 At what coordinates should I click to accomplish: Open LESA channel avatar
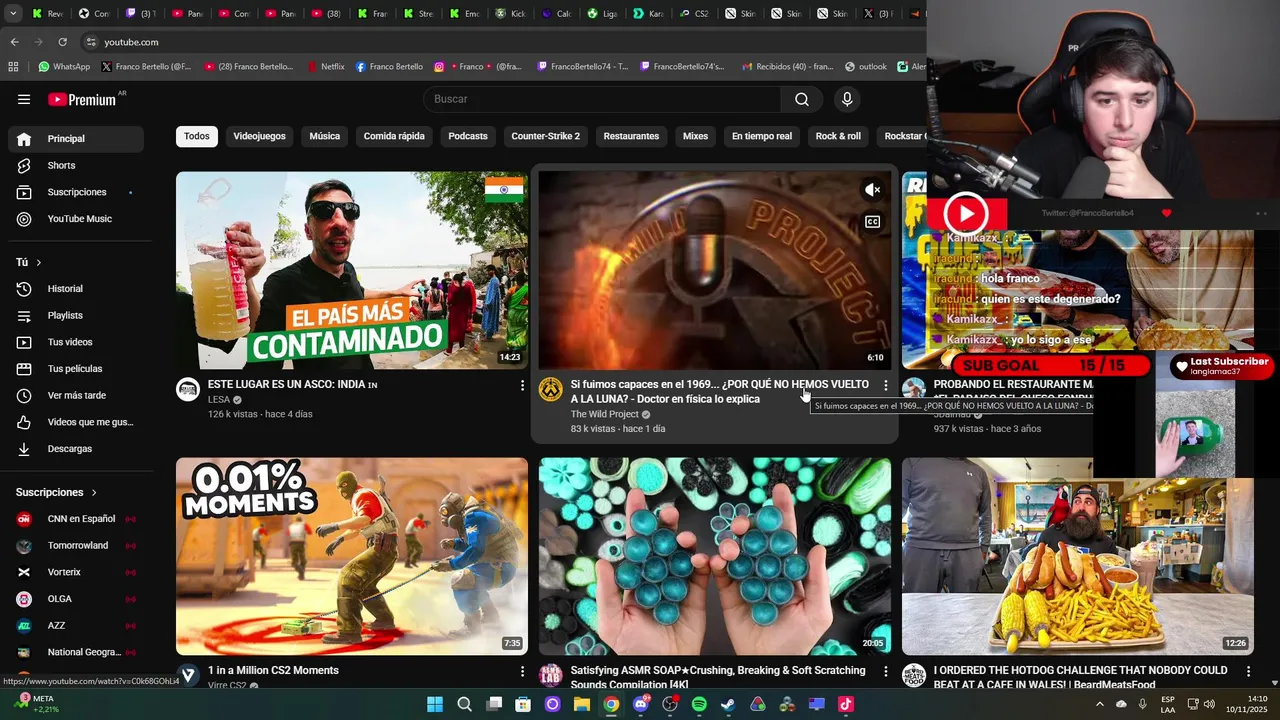pyautogui.click(x=188, y=390)
